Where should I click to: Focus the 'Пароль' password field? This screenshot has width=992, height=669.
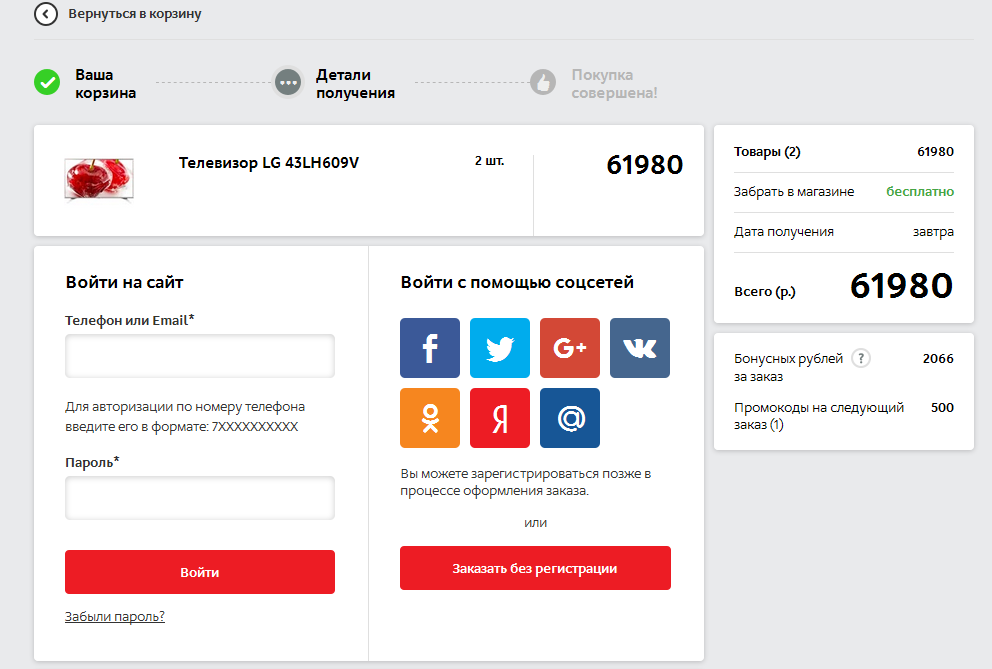(x=200, y=497)
